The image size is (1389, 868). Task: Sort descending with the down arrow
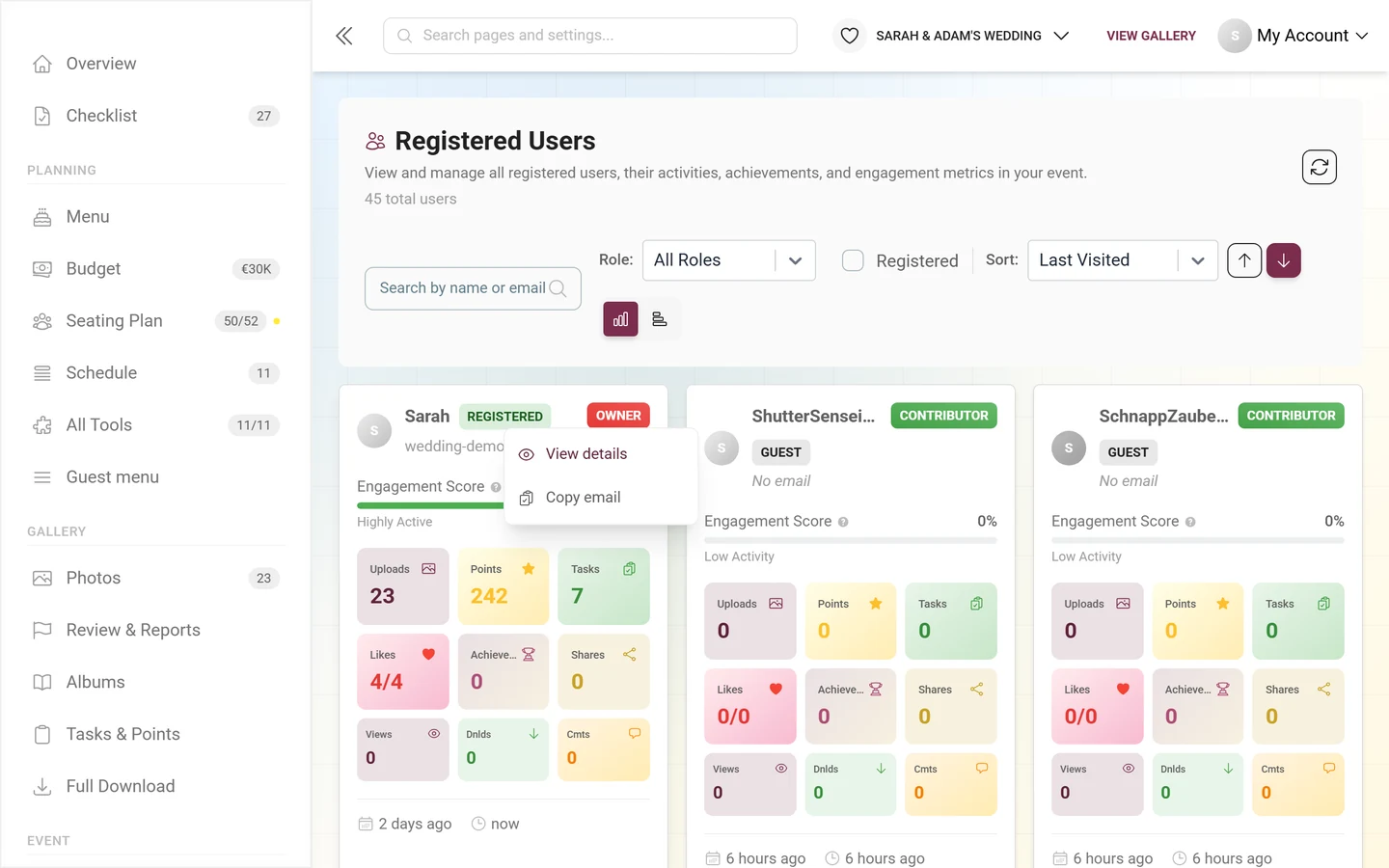(1284, 260)
